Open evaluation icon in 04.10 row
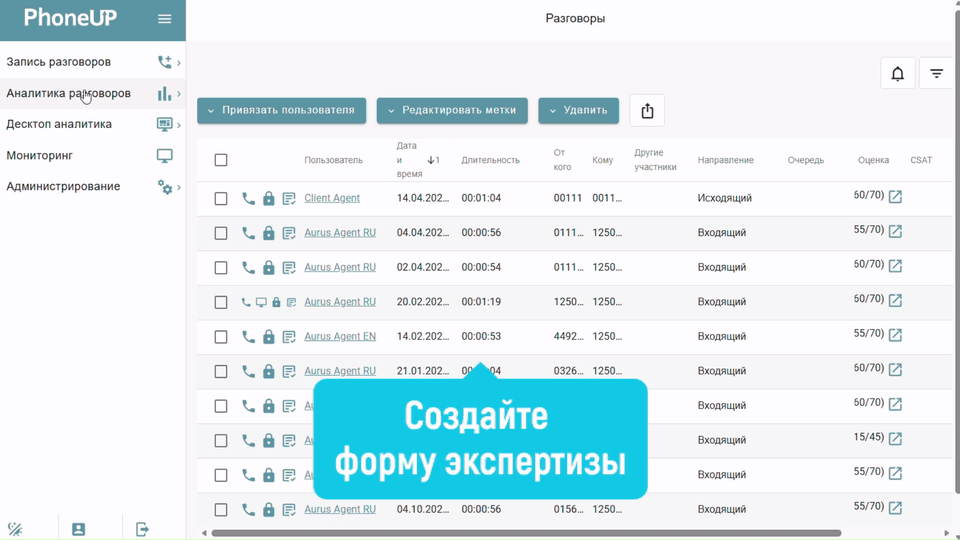 pos(895,508)
